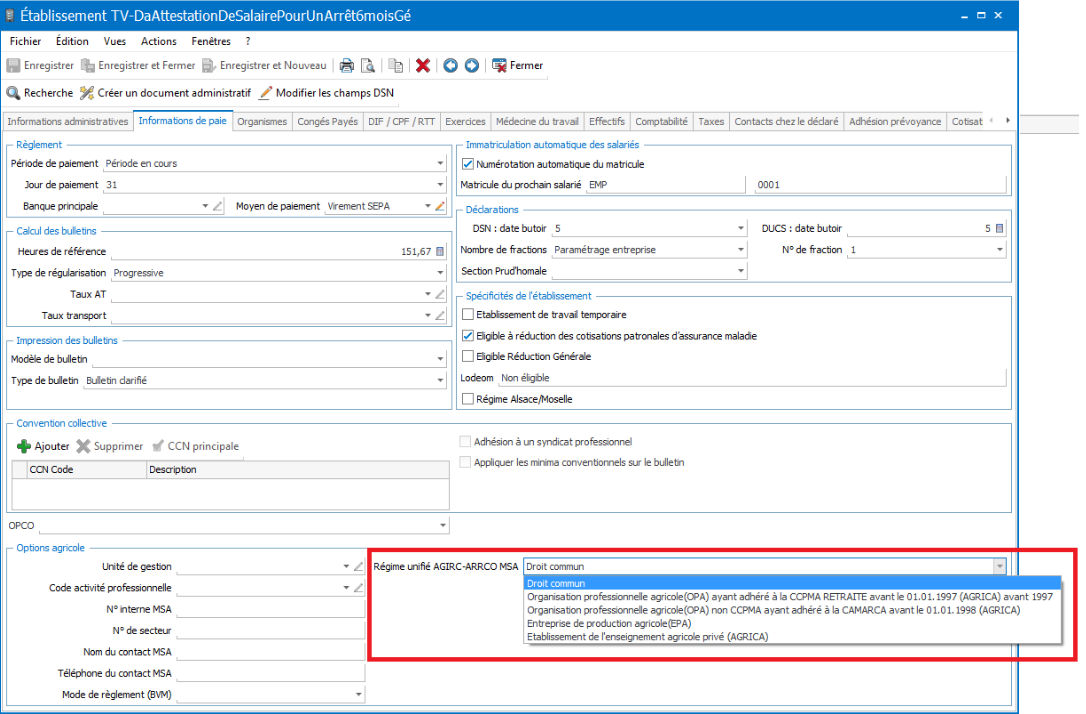Open calculator icon for DUCS date butoir

click(x=999, y=229)
